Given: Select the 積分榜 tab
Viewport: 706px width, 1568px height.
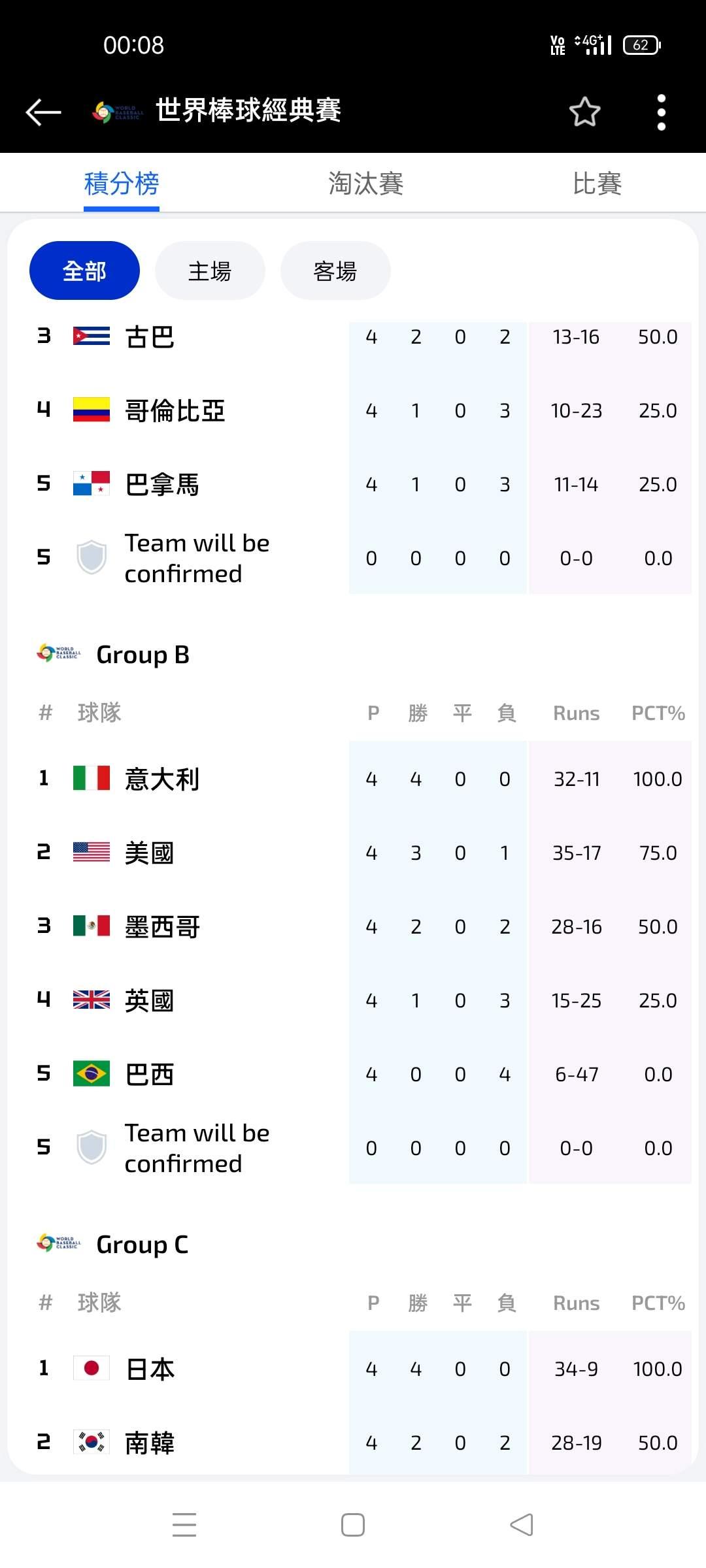Looking at the screenshot, I should [x=122, y=184].
